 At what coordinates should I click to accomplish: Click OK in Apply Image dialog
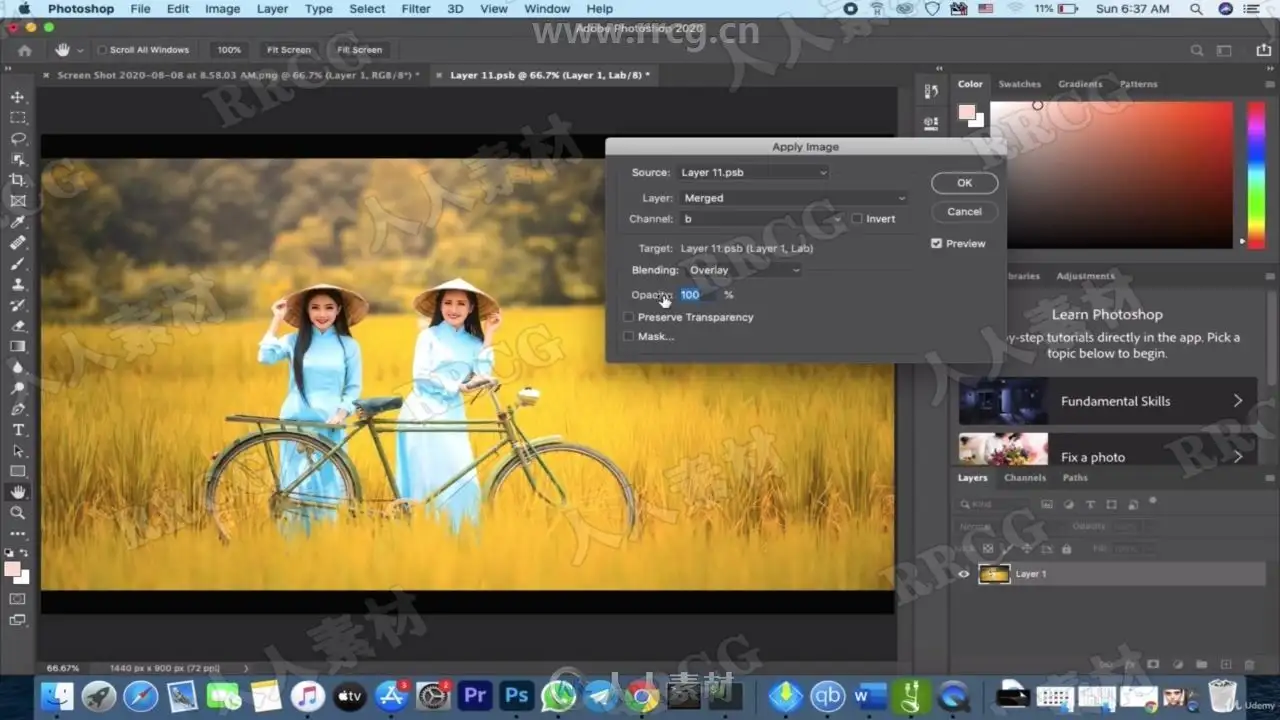click(x=964, y=183)
